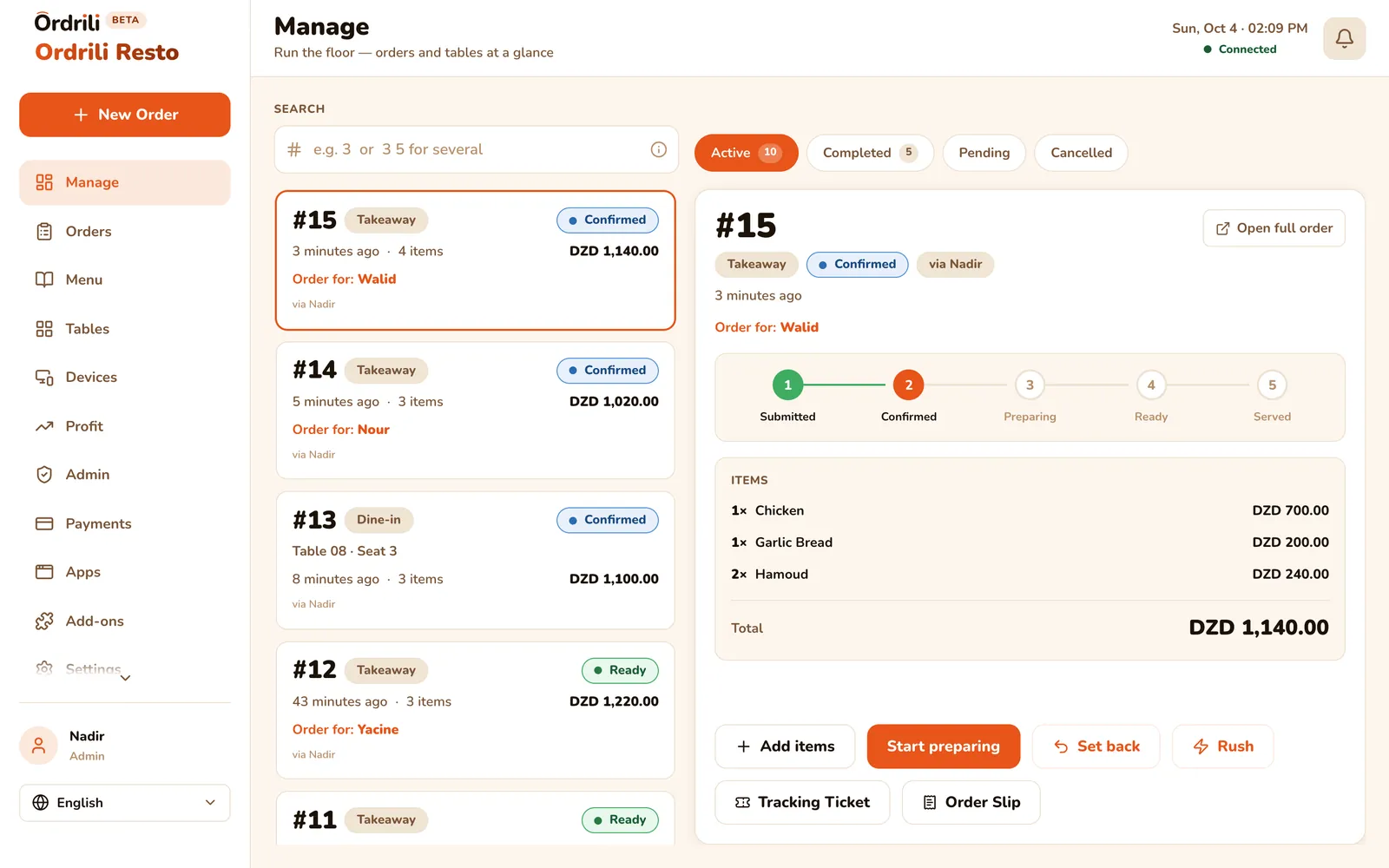Expand sidebar chevron near Settings
This screenshot has height=868, width=1389.
(125, 678)
